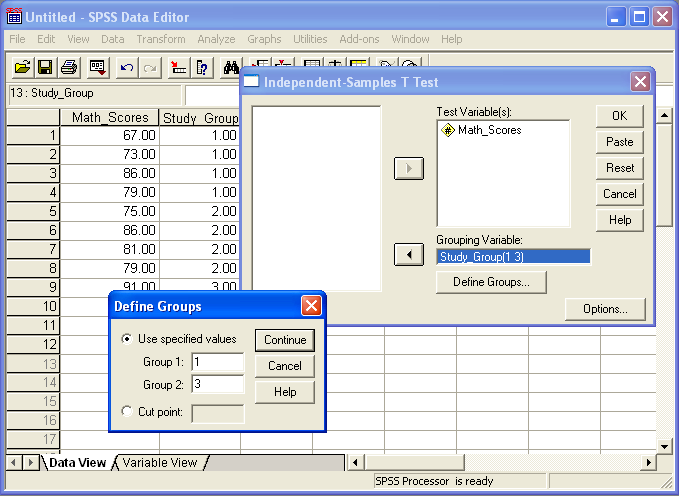Click the Find binoculars icon
Viewport: 679px width, 496px height.
click(x=230, y=68)
